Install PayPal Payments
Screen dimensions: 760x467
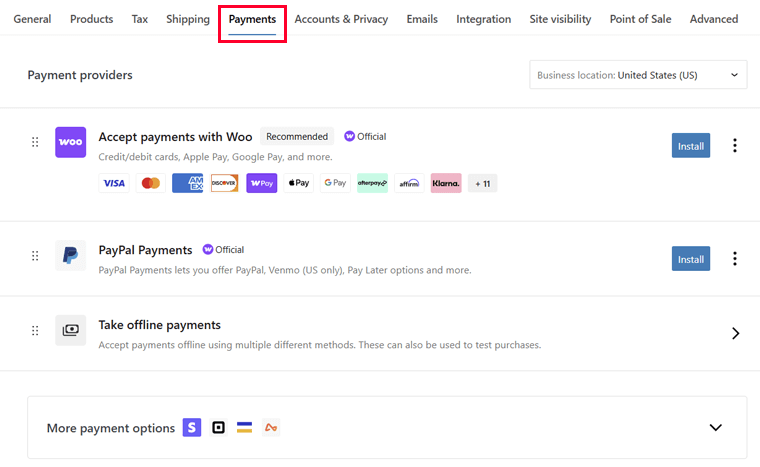pos(691,258)
